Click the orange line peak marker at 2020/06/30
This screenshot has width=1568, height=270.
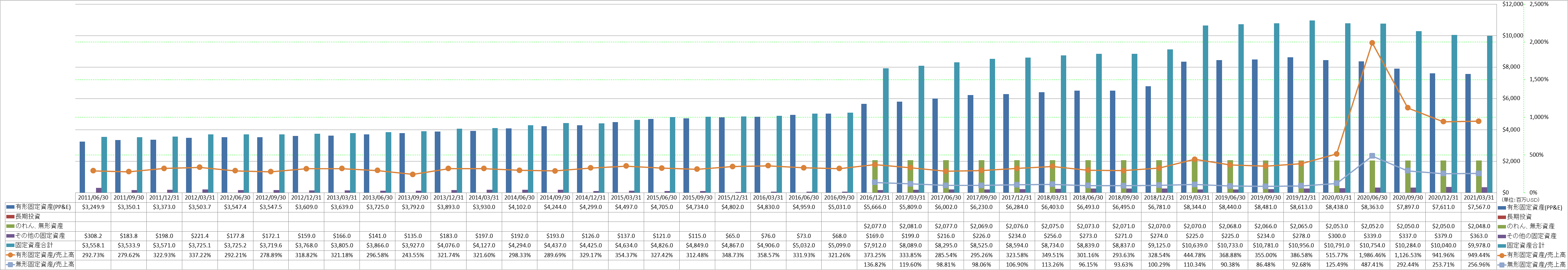(1371, 43)
